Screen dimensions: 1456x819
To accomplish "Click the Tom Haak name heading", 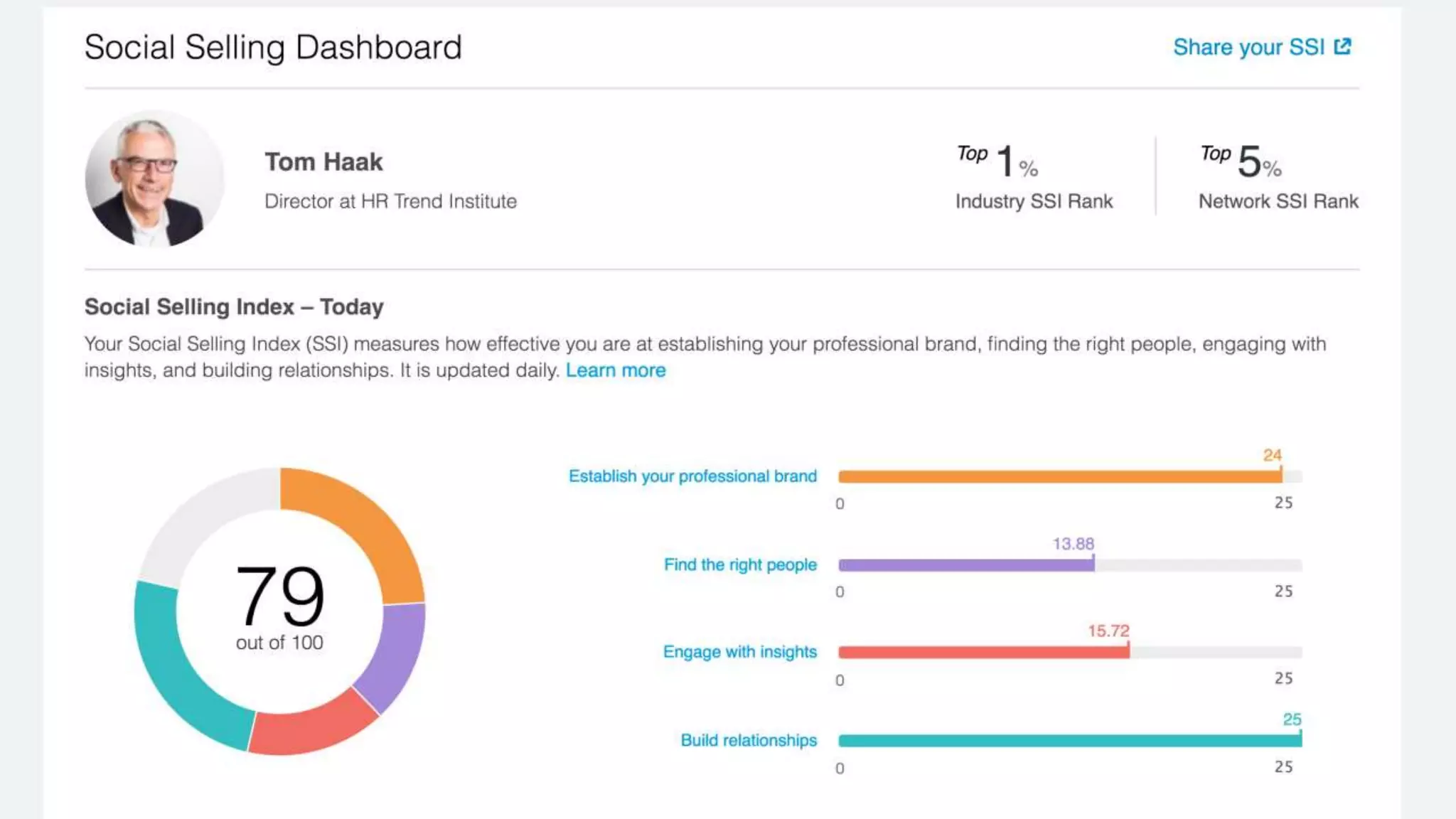I will (323, 162).
